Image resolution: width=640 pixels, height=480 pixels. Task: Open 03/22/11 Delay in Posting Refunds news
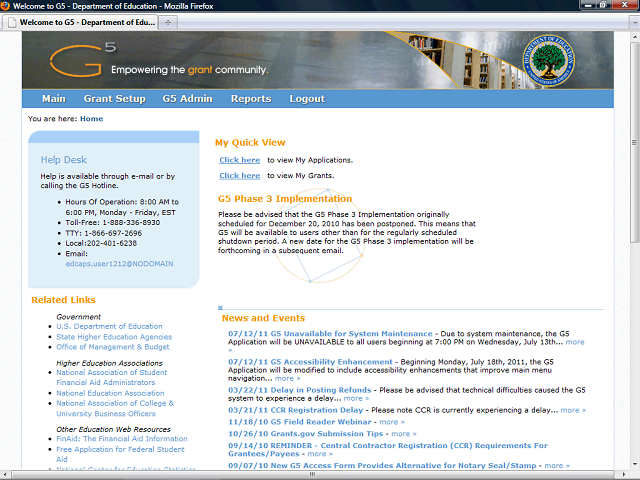[x=300, y=390]
